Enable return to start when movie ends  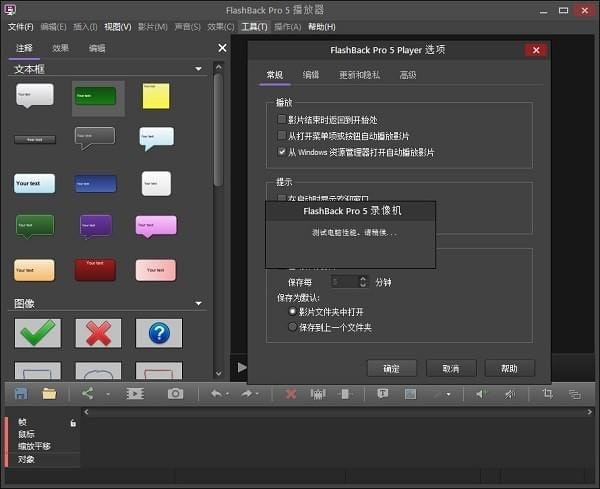(x=283, y=119)
